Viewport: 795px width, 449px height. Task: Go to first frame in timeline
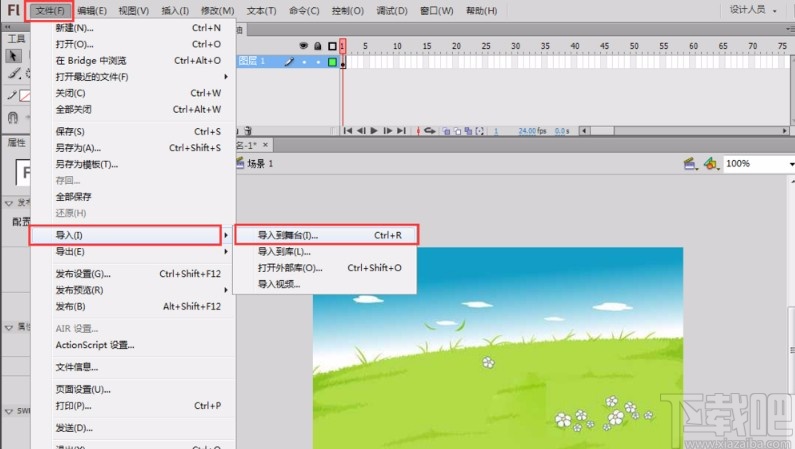[347, 131]
